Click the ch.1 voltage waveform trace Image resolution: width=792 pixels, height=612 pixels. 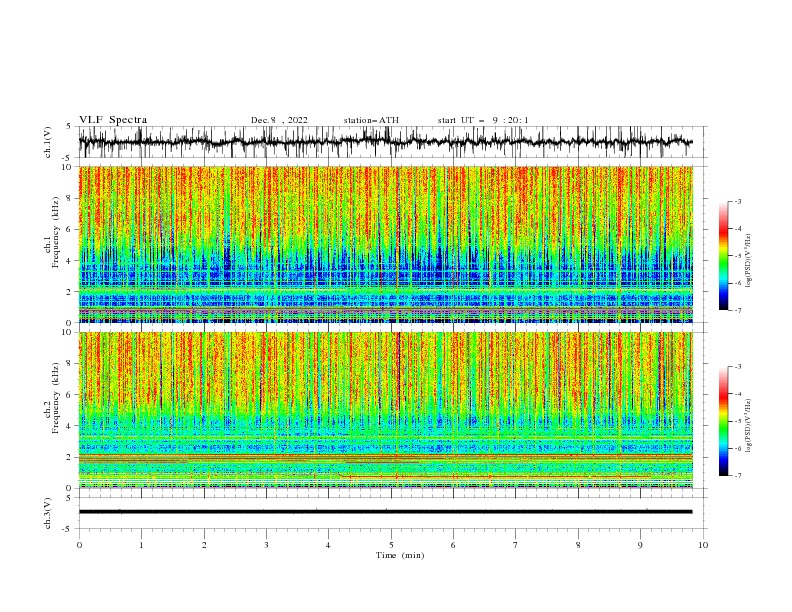(x=385, y=142)
